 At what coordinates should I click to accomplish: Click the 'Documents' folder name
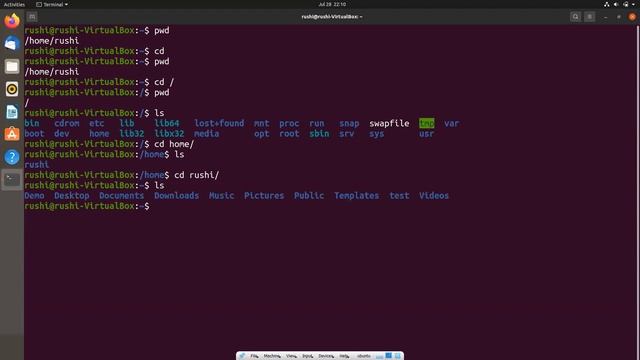click(122, 196)
